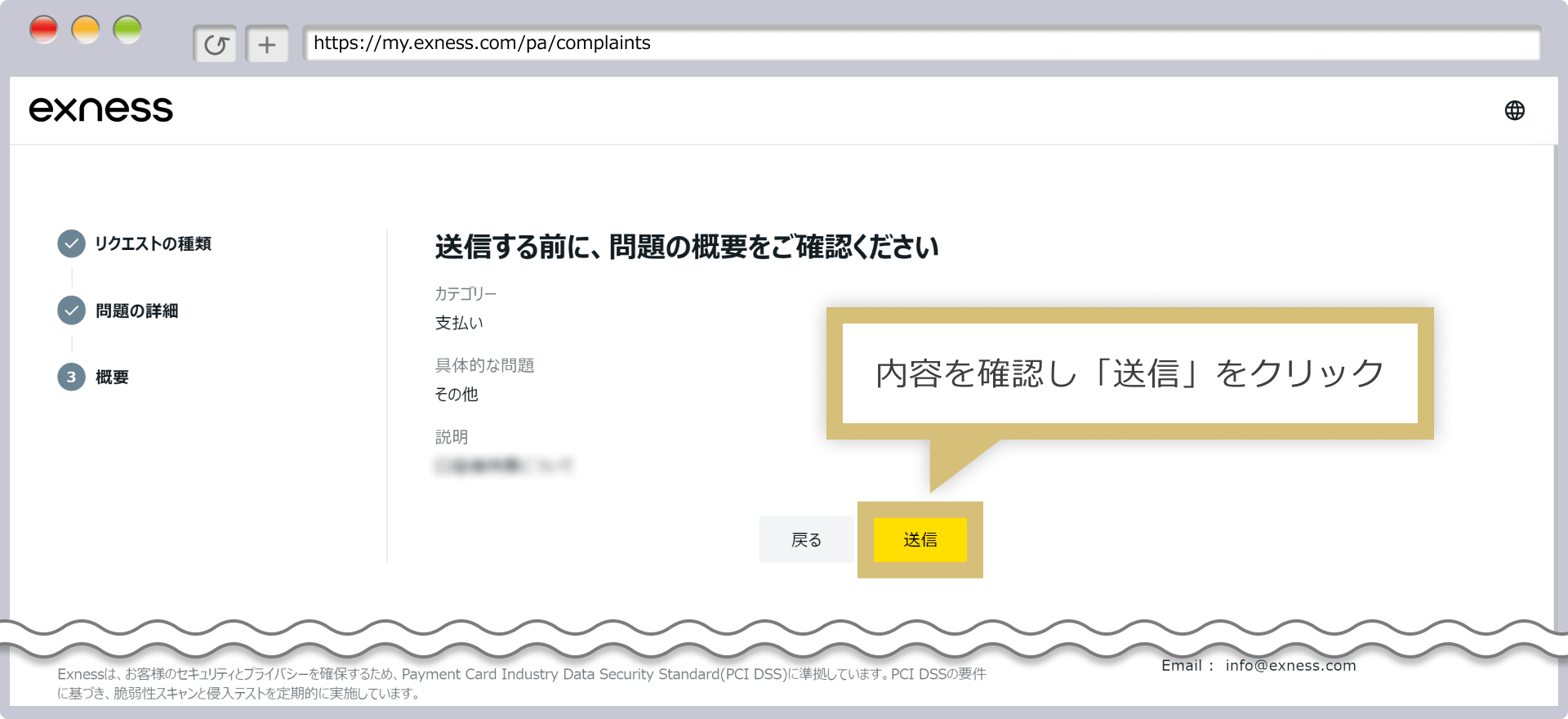Click the URL address bar
This screenshot has height=719, width=1568.
point(921,43)
